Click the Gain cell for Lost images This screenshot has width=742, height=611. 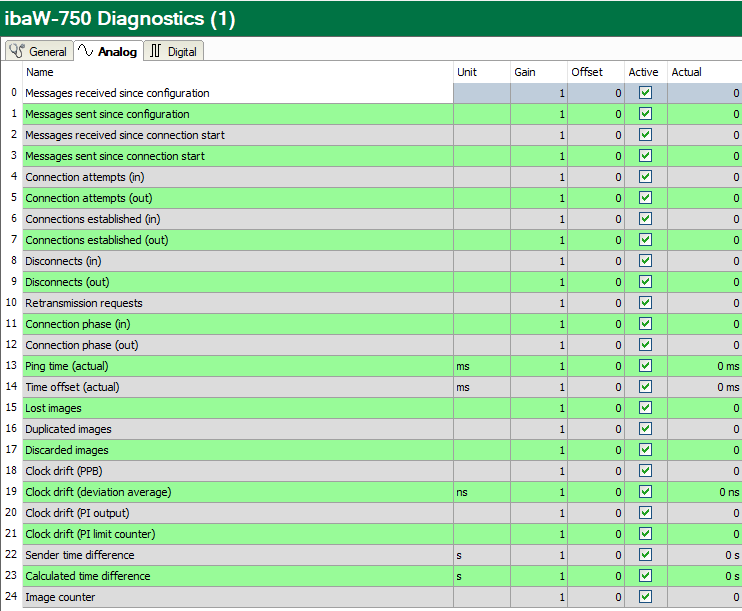539,408
